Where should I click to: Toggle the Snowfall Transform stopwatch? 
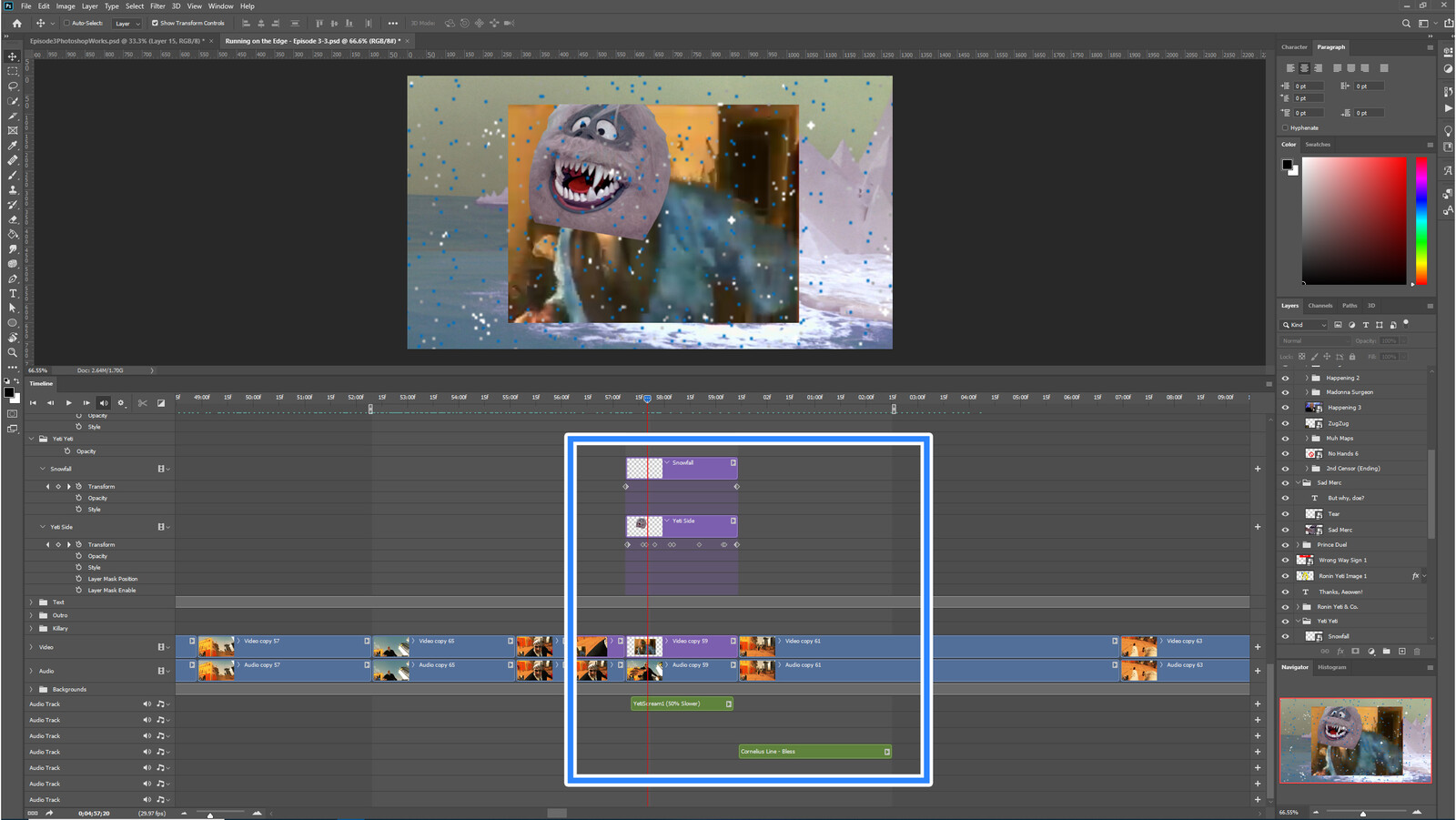(x=79, y=486)
